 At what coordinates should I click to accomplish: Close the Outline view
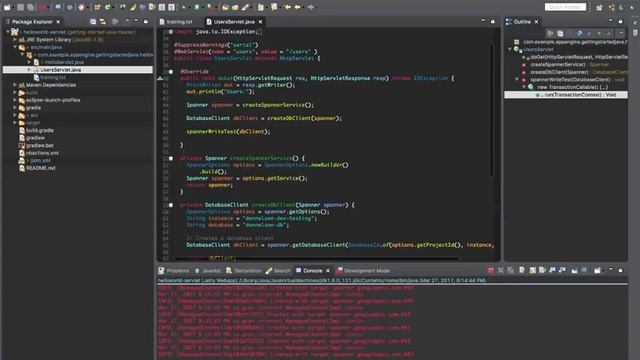pyautogui.click(x=537, y=22)
